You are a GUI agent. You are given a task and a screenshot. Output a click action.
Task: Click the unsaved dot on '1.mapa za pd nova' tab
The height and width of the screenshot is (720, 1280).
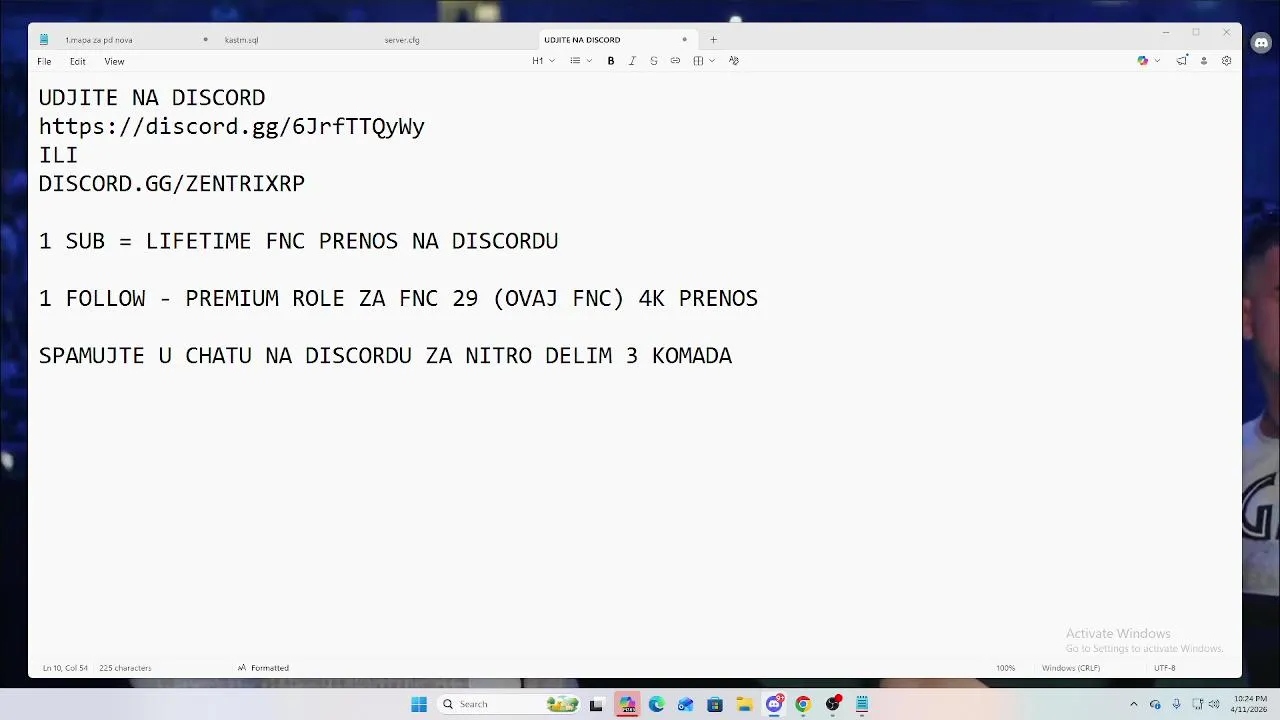205,40
